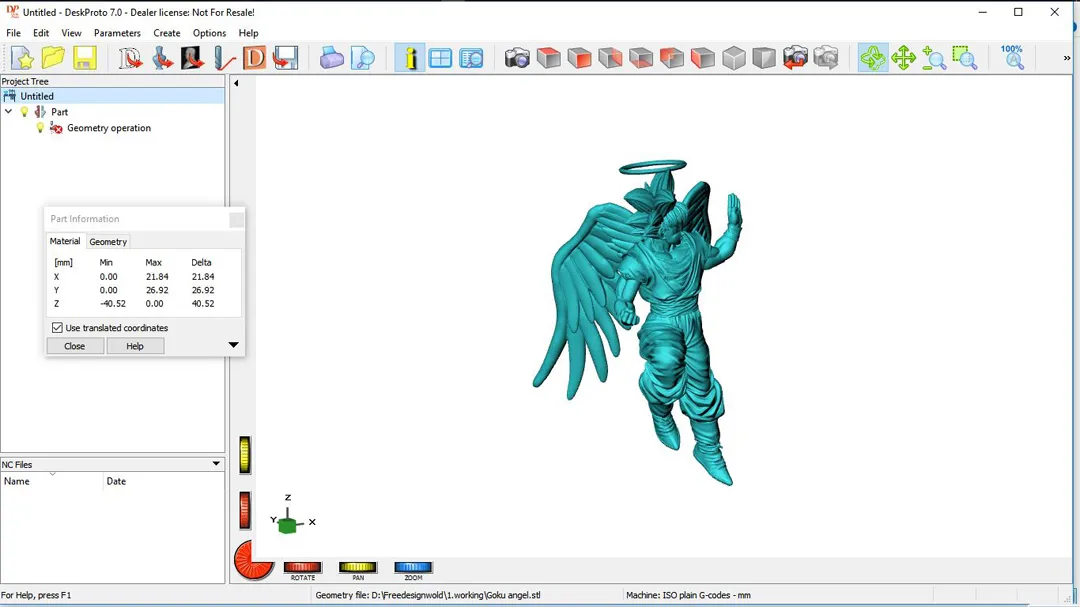1080x607 pixels.
Task: Collapse the Part tree node chevron
Action: (x=8, y=112)
